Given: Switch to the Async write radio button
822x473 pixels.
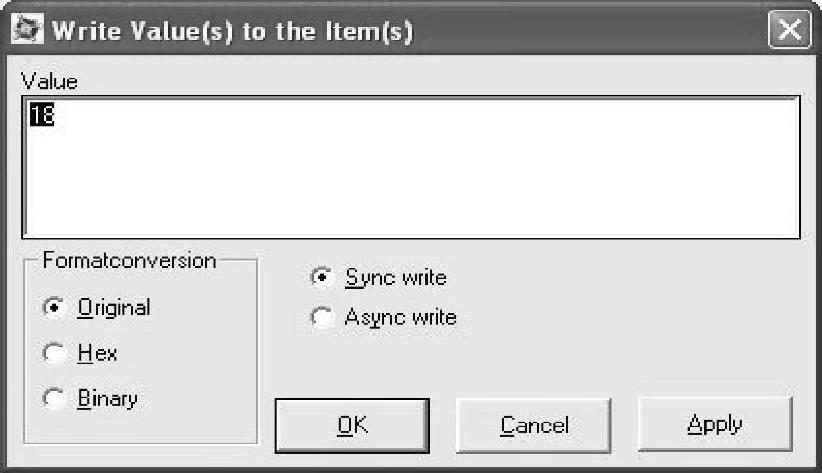Looking at the screenshot, I should (x=322, y=318).
